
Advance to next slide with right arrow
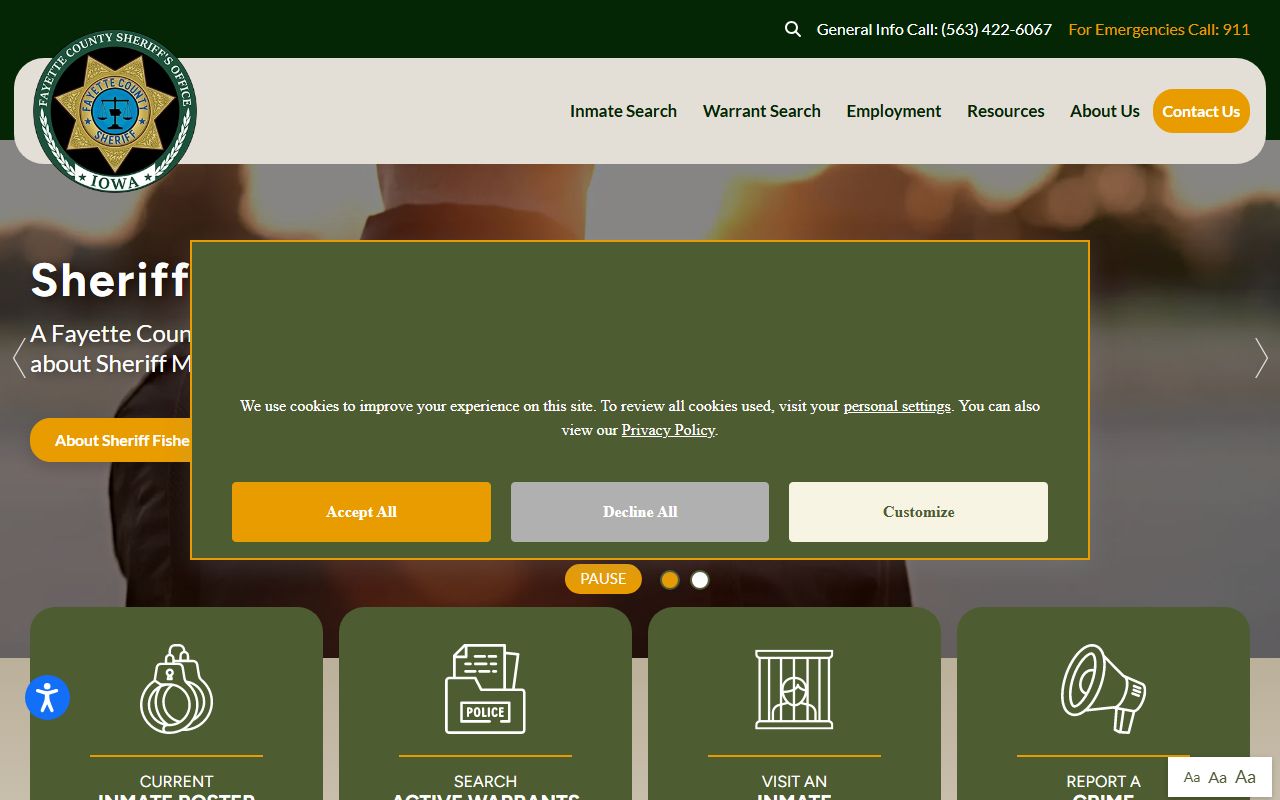click(x=1261, y=358)
